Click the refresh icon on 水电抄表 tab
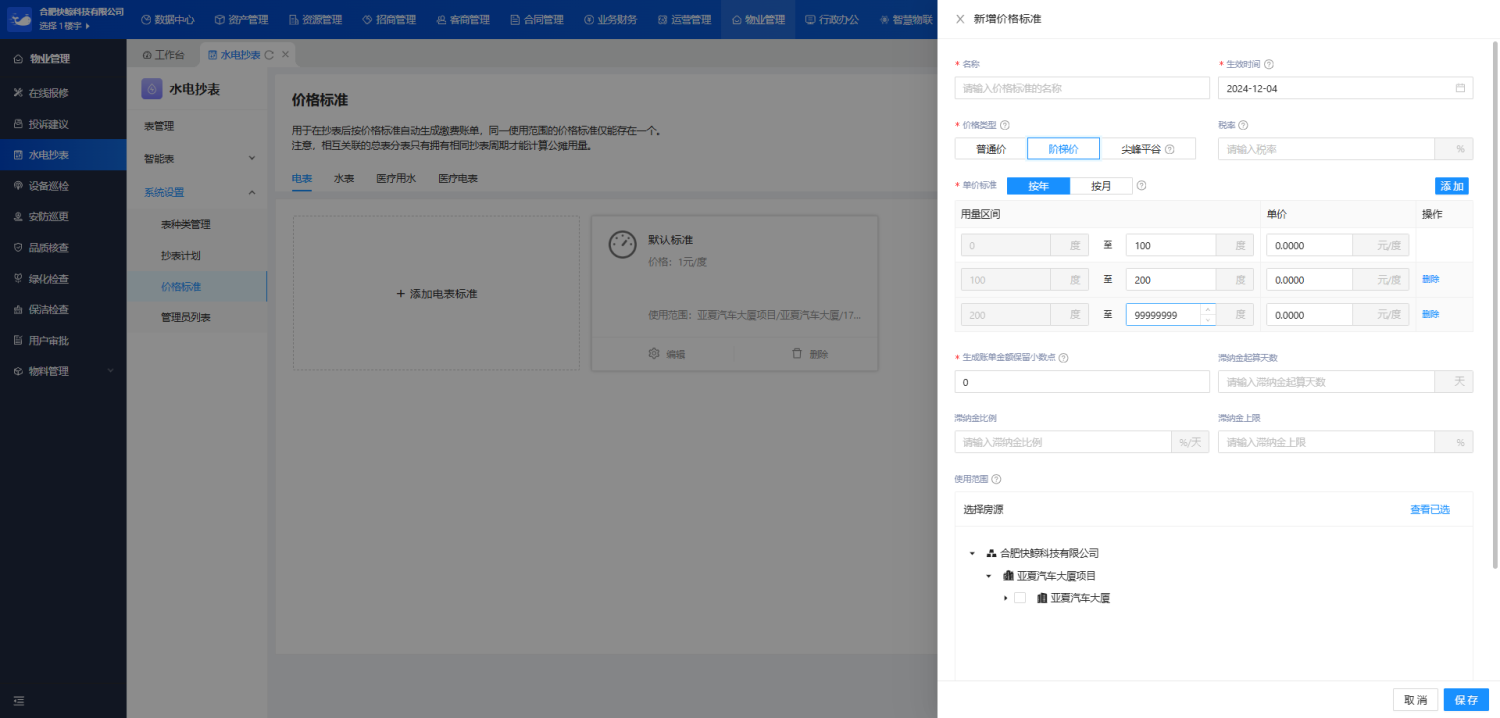The width and height of the screenshot is (1500, 718). (x=269, y=55)
